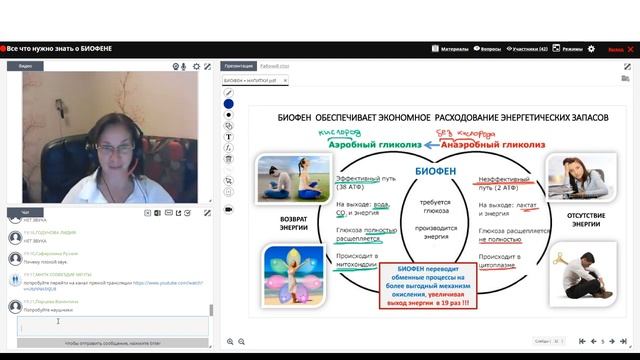Screen dimensions: 640x360
Task: Select the Text tool marked T
Action: pyautogui.click(x=229, y=137)
